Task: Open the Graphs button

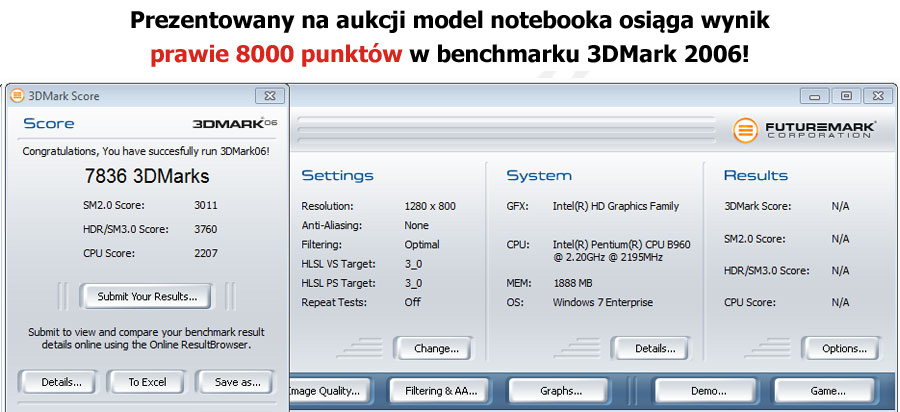Action: point(560,391)
